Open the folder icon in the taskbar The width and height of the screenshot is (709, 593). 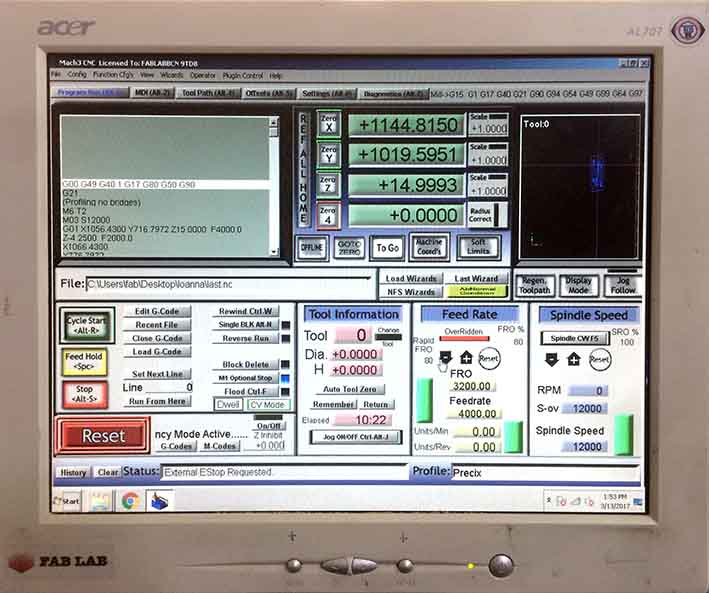click(x=100, y=501)
